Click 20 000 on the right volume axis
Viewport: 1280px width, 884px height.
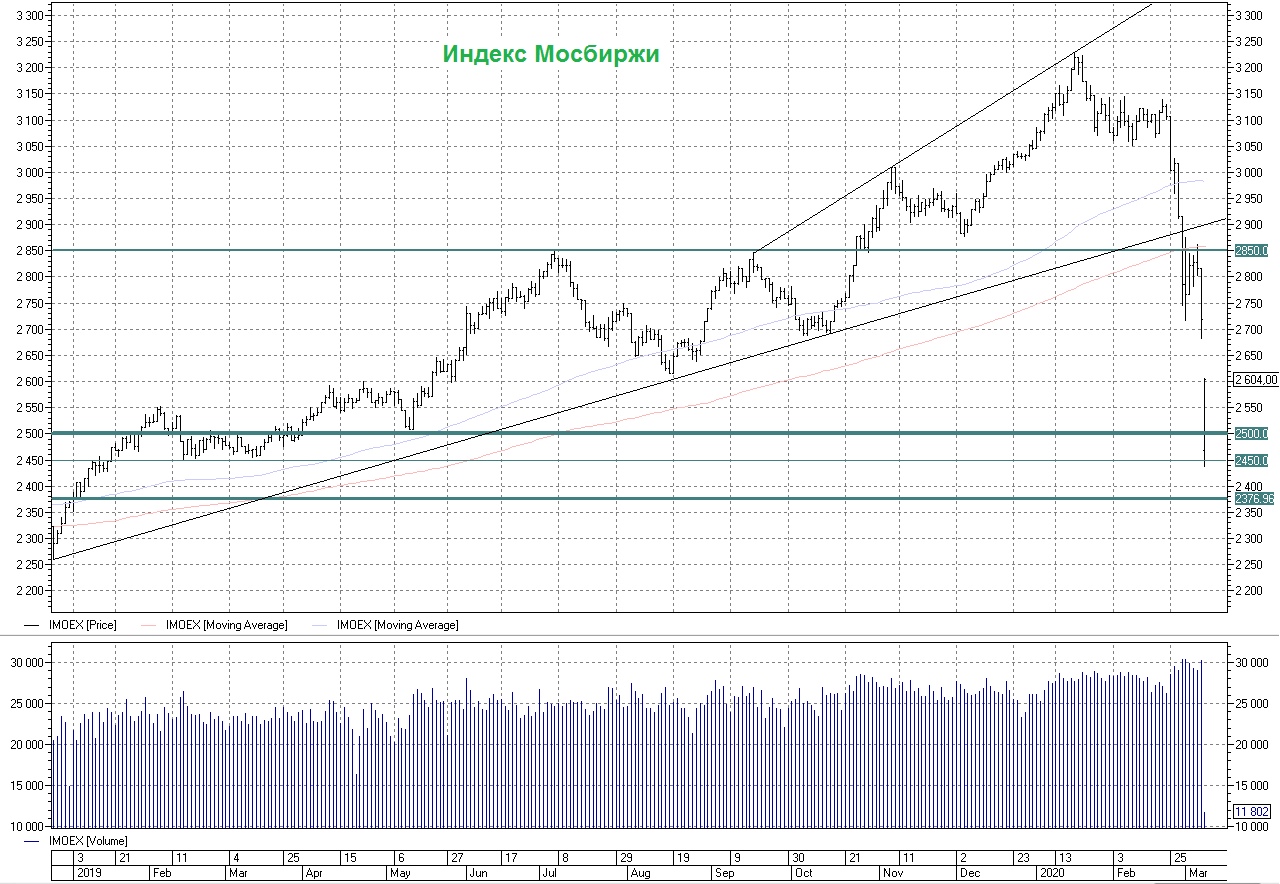[x=1253, y=744]
